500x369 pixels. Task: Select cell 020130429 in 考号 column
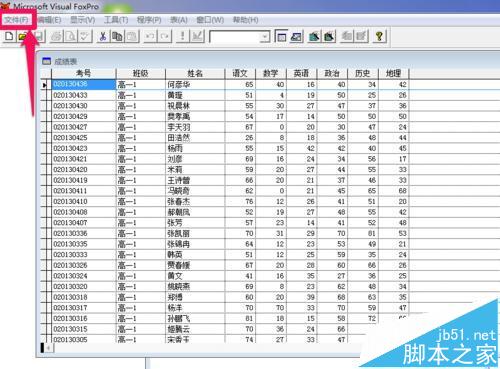[84, 117]
